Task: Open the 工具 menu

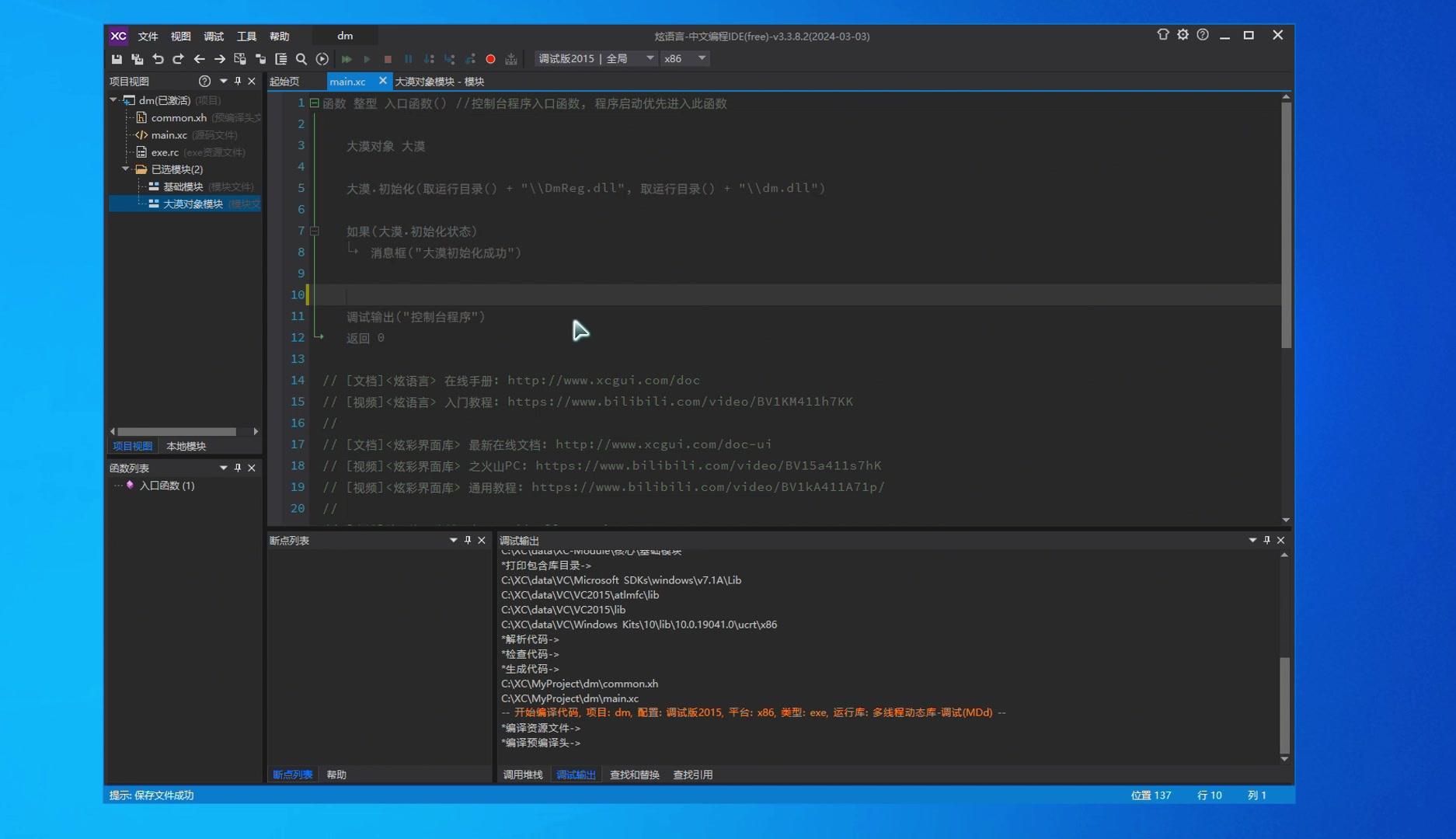Action: 246,37
